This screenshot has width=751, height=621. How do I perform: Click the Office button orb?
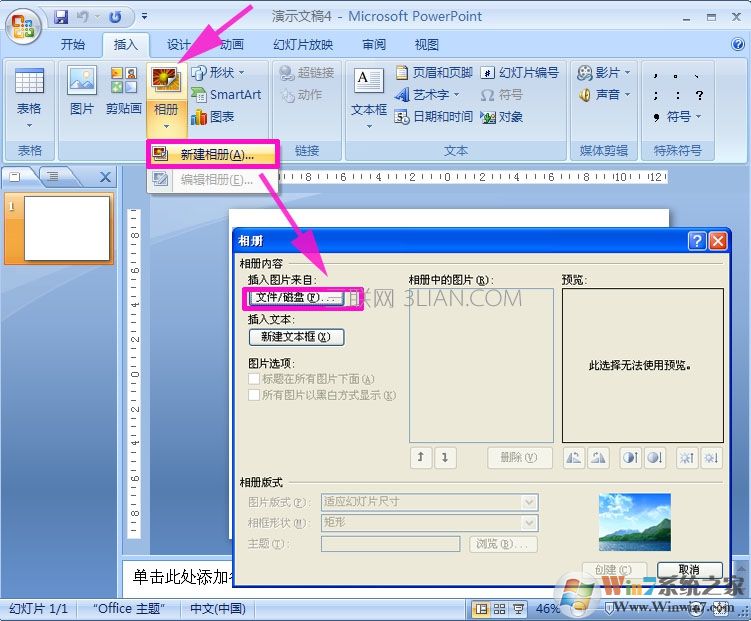23,26
